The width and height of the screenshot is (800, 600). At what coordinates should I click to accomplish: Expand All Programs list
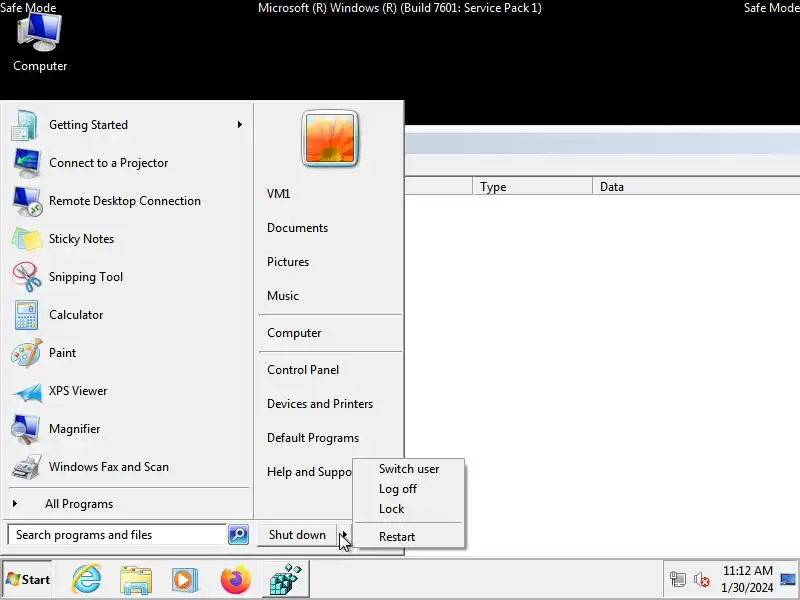point(79,504)
